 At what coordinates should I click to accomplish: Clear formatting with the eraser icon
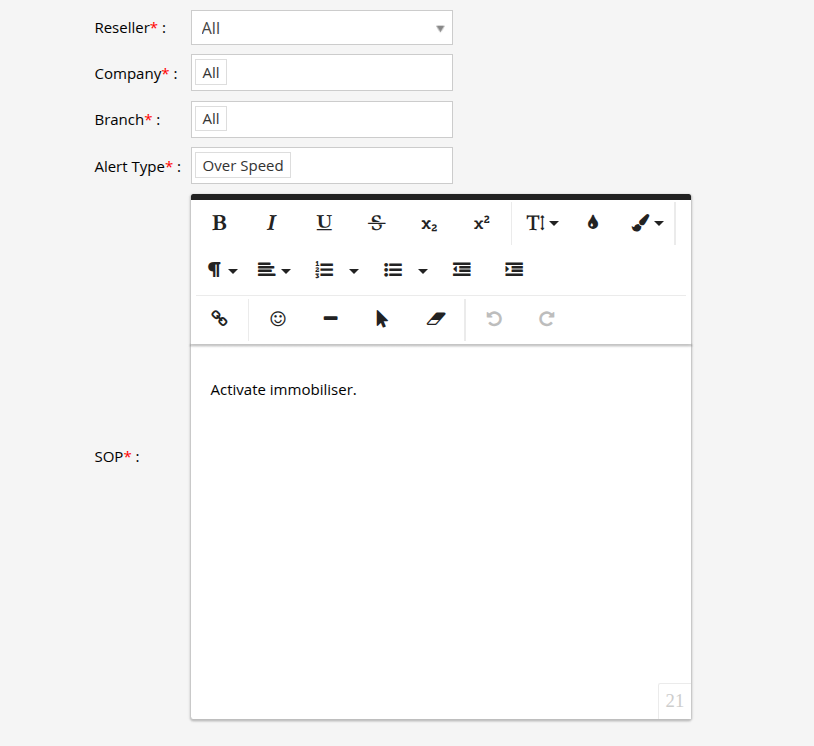(436, 319)
